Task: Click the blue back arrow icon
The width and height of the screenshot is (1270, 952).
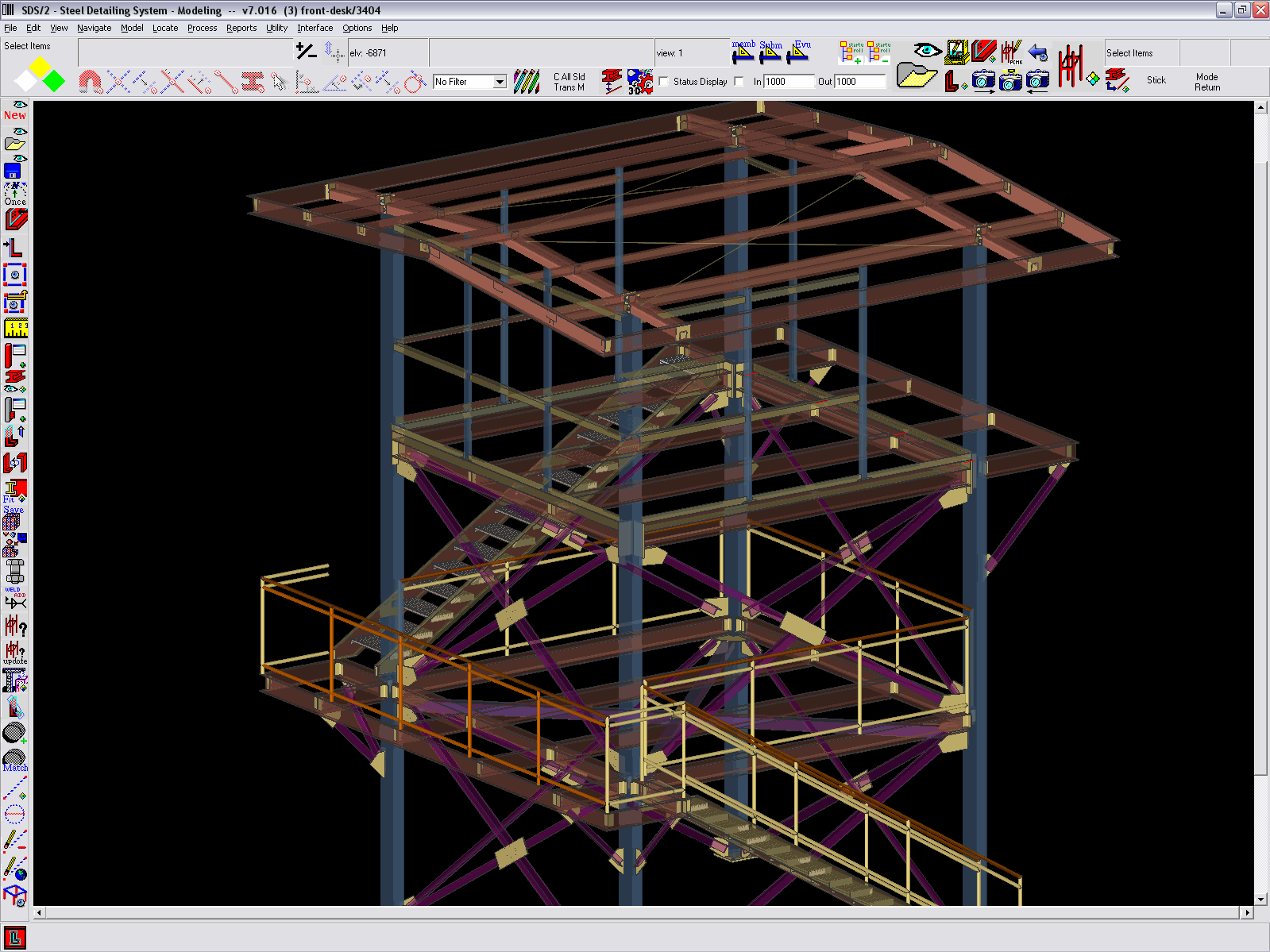Action: (1037, 53)
